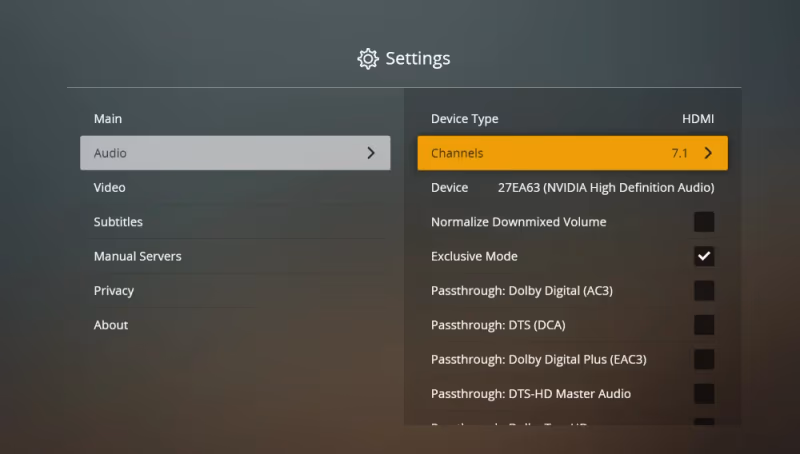Expand the Channels 7.1 option
Viewport: 800px width, 454px height.
pos(572,153)
